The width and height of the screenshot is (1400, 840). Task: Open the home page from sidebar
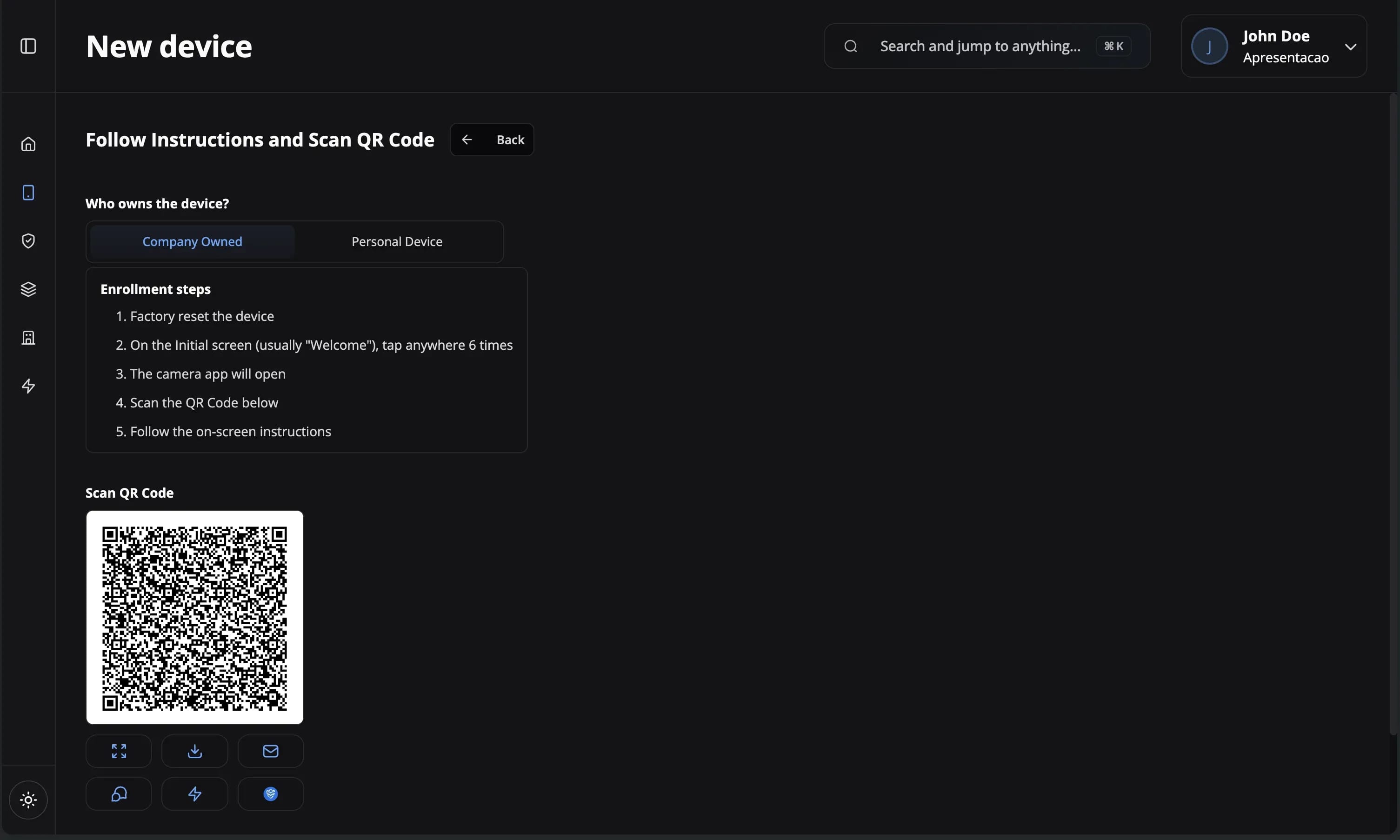[x=28, y=144]
